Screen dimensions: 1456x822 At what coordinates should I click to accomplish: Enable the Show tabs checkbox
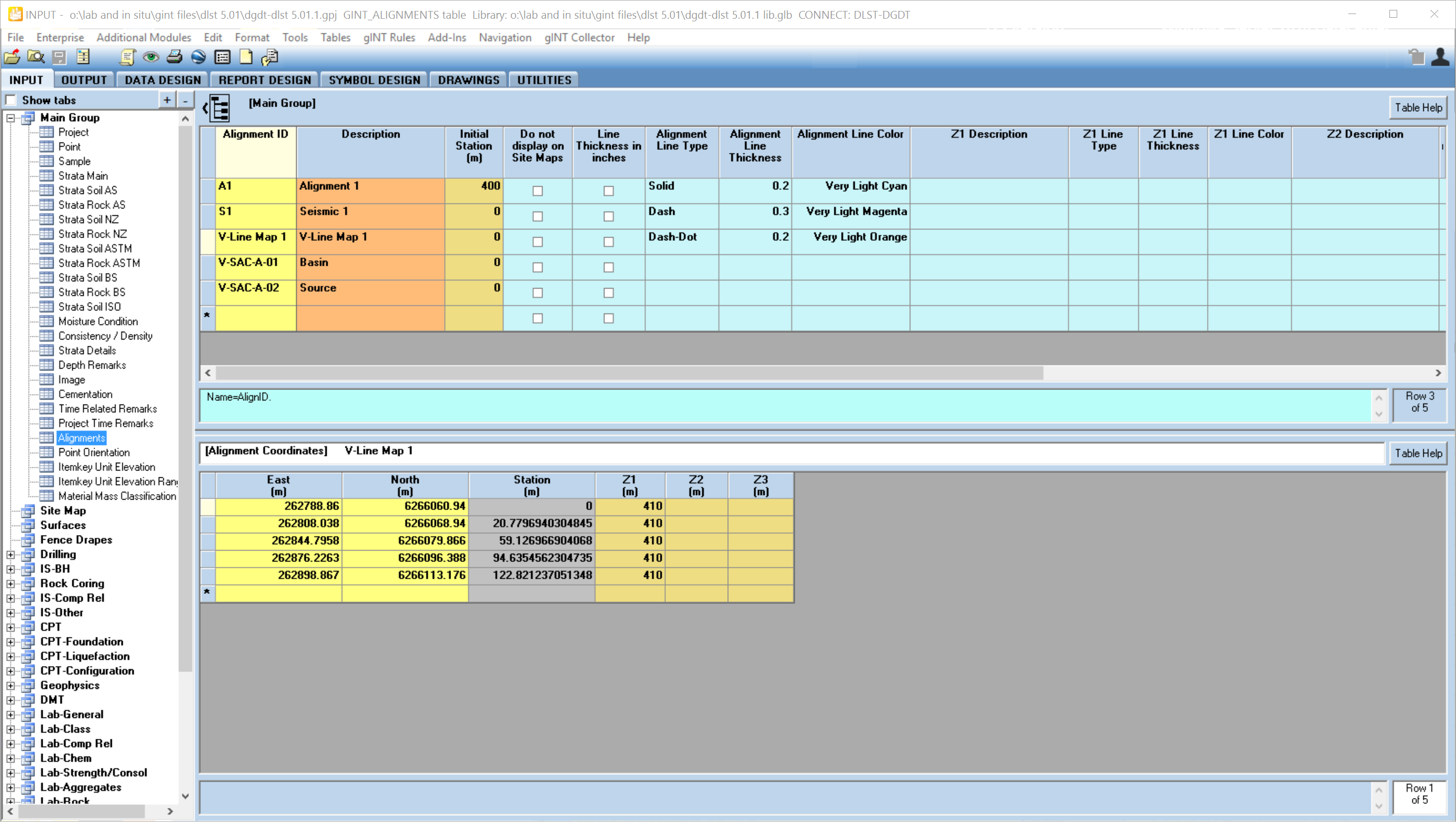(x=11, y=100)
